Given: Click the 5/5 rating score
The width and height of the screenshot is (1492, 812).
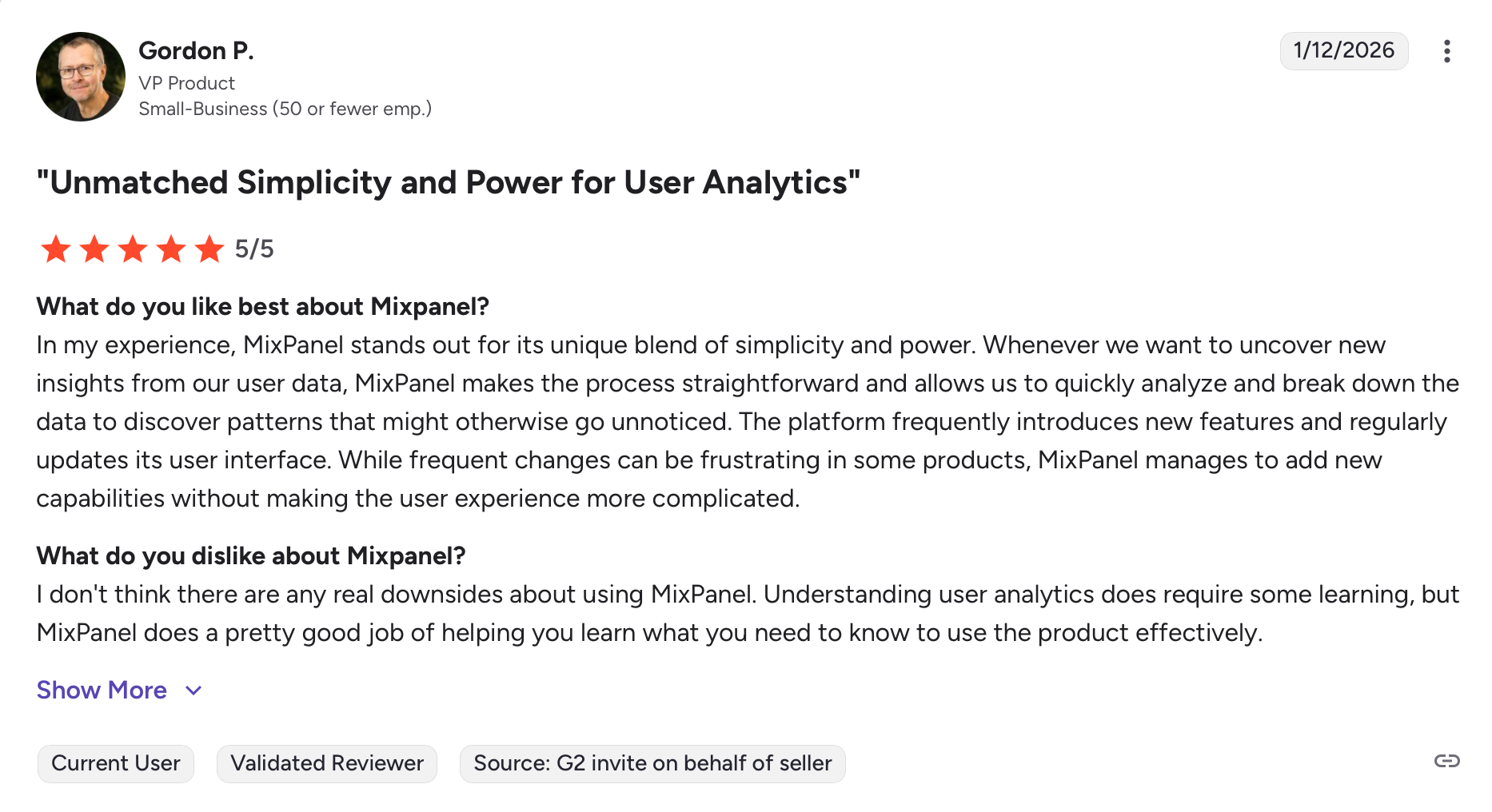Looking at the screenshot, I should click(254, 249).
